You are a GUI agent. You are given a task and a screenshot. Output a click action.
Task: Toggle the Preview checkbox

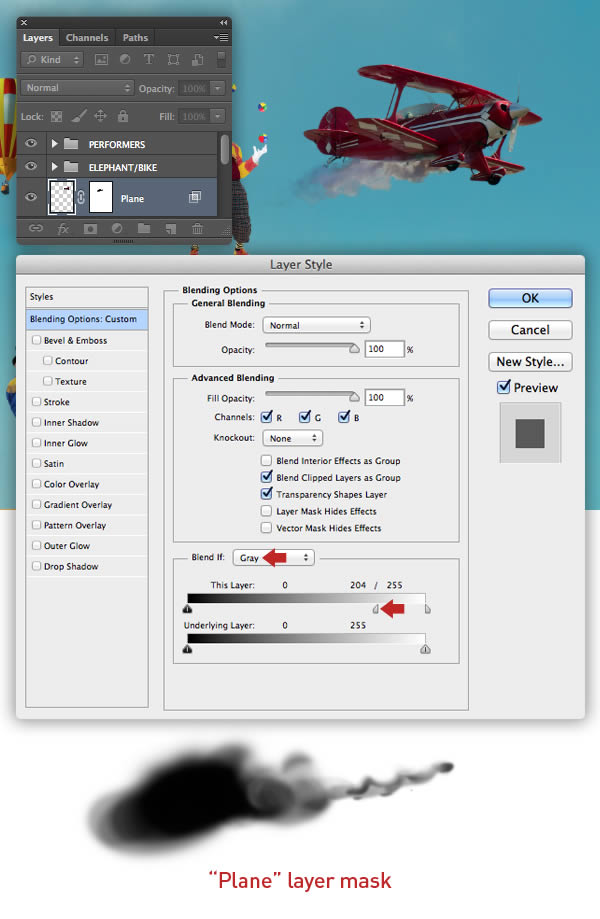[x=503, y=387]
